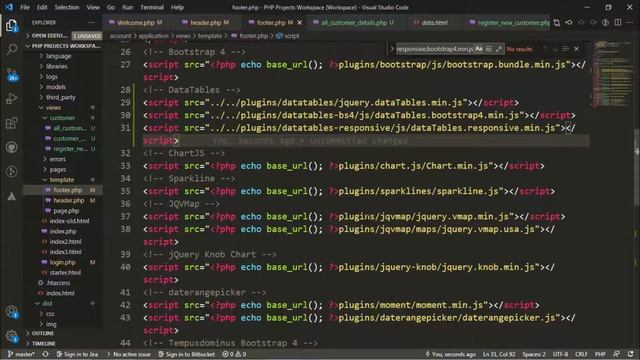Toggle match whole word in find widget
The image size is (640, 360).
pos(489,49)
